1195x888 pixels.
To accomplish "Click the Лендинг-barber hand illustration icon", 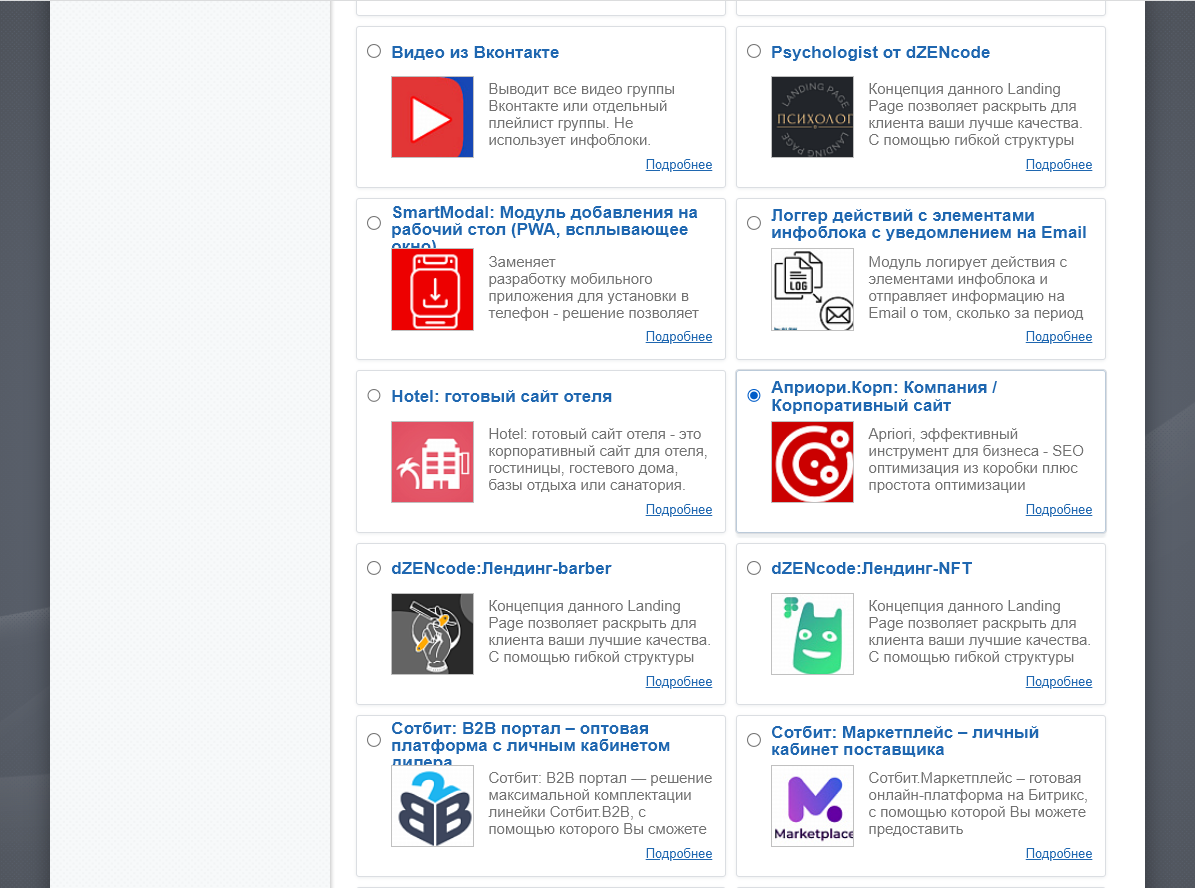I will coord(432,634).
